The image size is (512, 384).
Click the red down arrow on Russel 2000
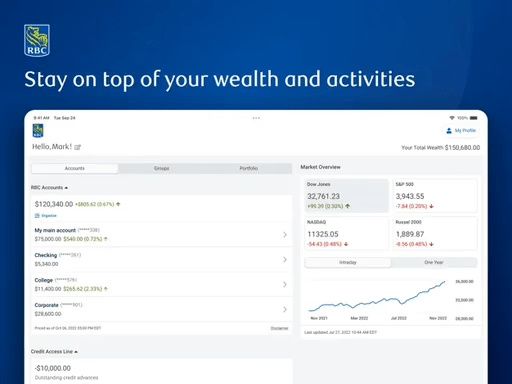[x=431, y=244]
